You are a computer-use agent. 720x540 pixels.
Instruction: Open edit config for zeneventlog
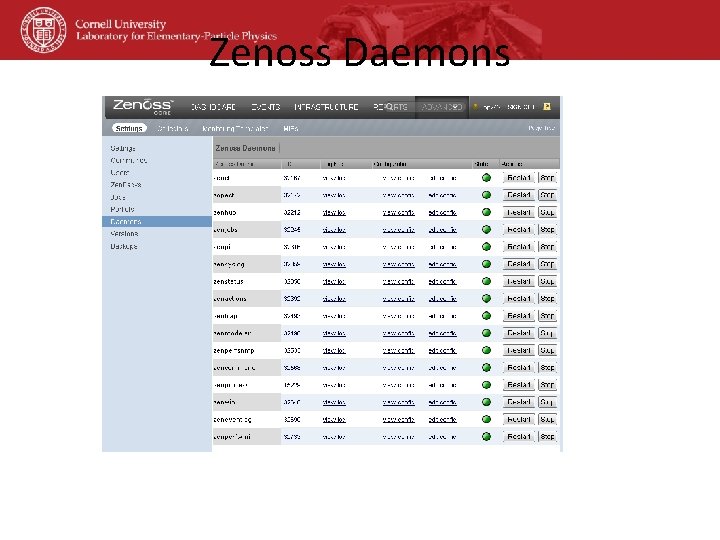coord(442,419)
